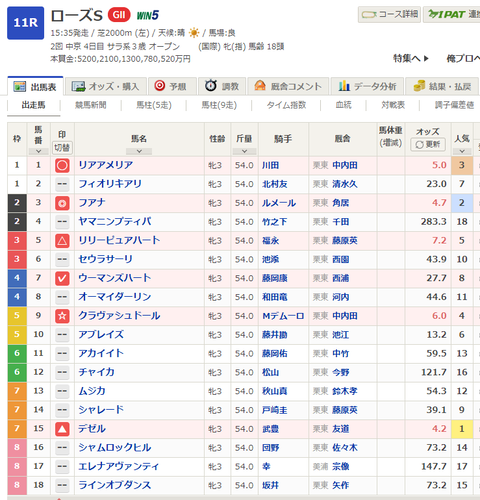Open the データ分析 tab

[367, 87]
